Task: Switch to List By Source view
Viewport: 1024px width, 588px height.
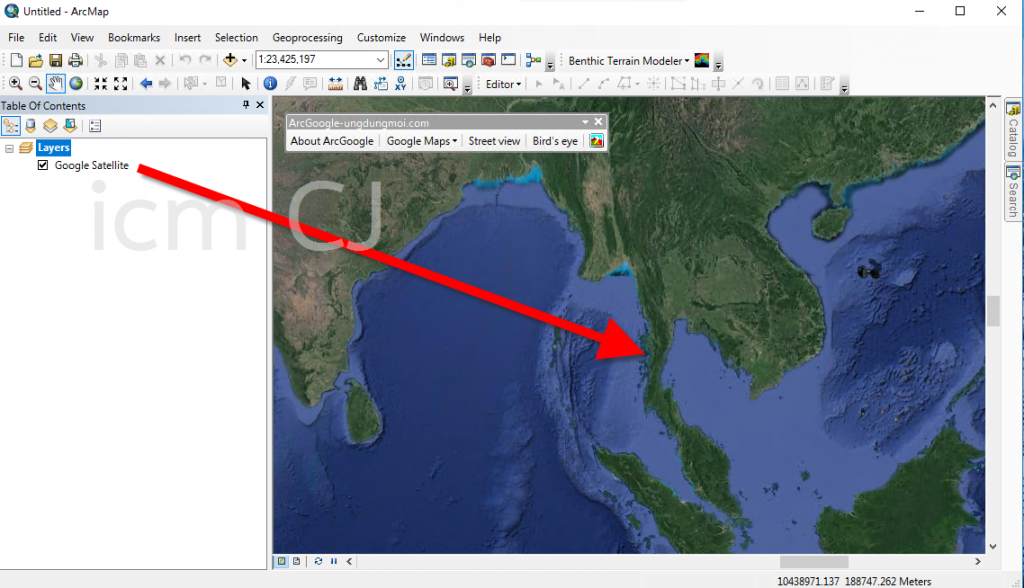Action: coord(30,125)
